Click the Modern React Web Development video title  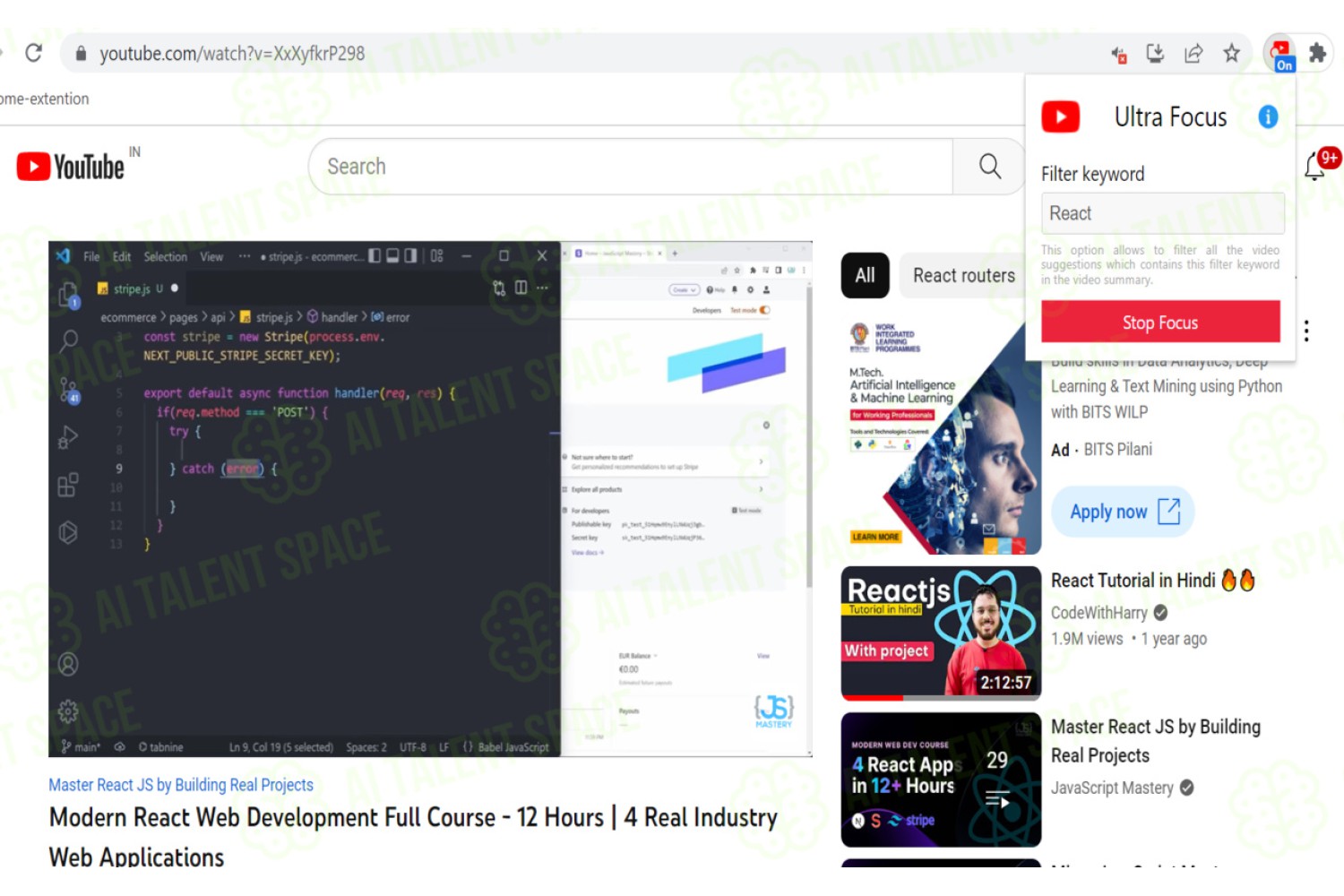tap(413, 837)
